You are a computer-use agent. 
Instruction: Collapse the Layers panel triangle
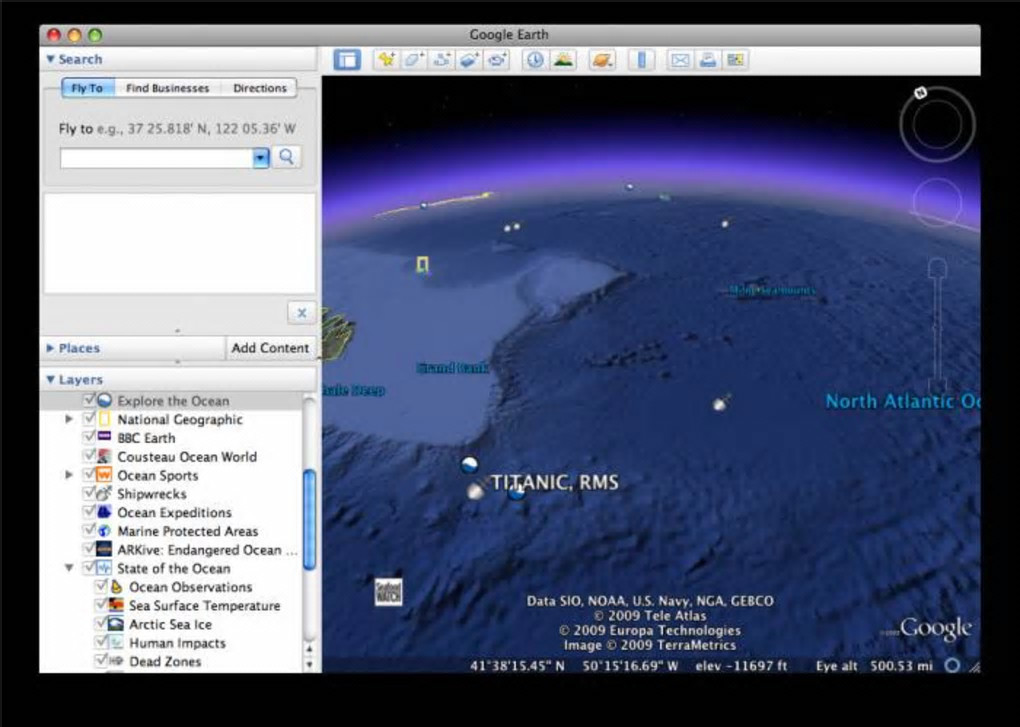pos(50,379)
